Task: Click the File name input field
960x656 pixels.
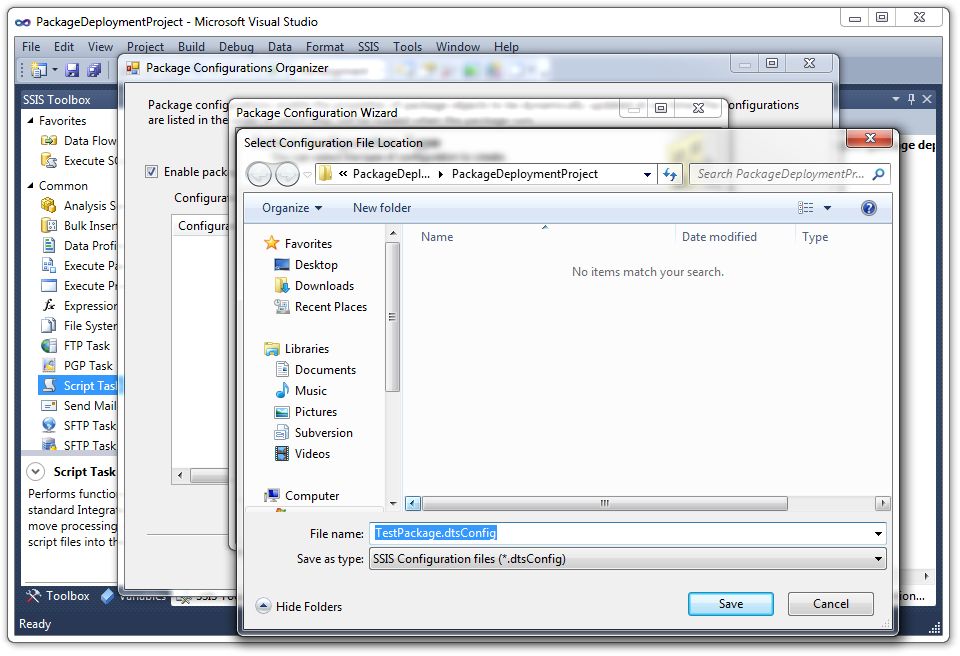Action: click(x=621, y=533)
